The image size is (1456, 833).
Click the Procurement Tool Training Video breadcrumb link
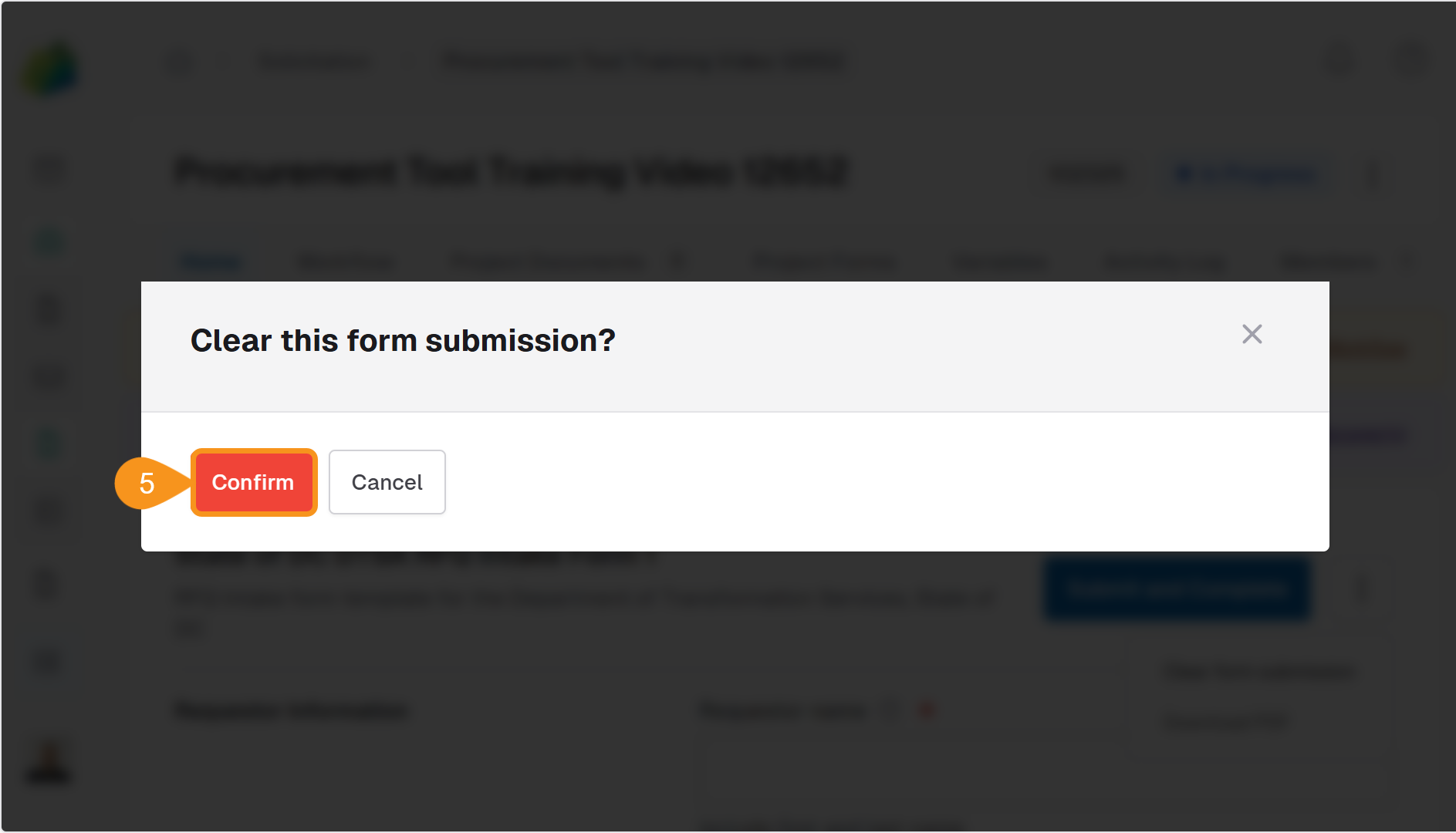point(643,62)
